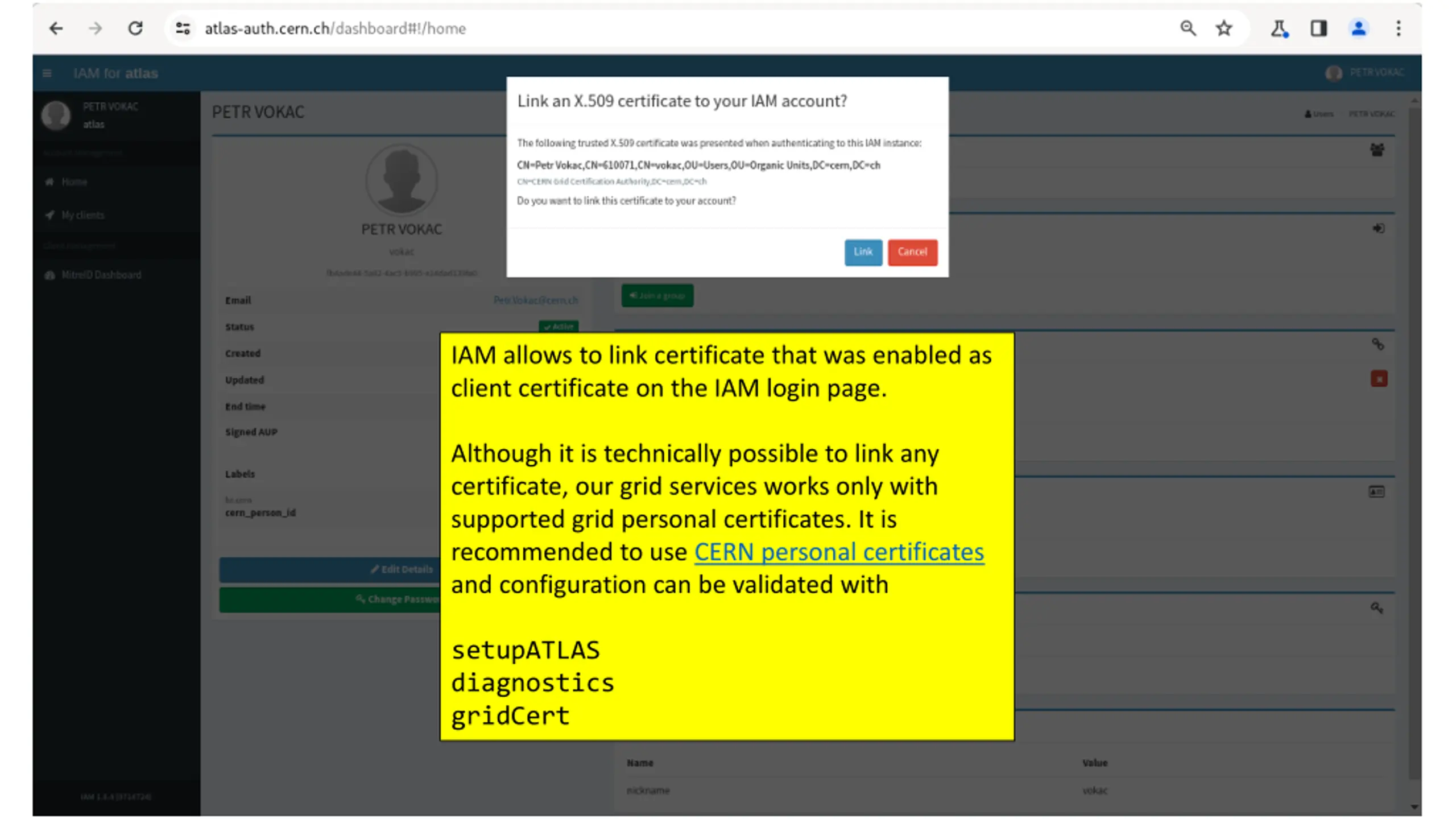Click the green Join a group button
Viewport: 1456px width, 819px height.
click(657, 296)
